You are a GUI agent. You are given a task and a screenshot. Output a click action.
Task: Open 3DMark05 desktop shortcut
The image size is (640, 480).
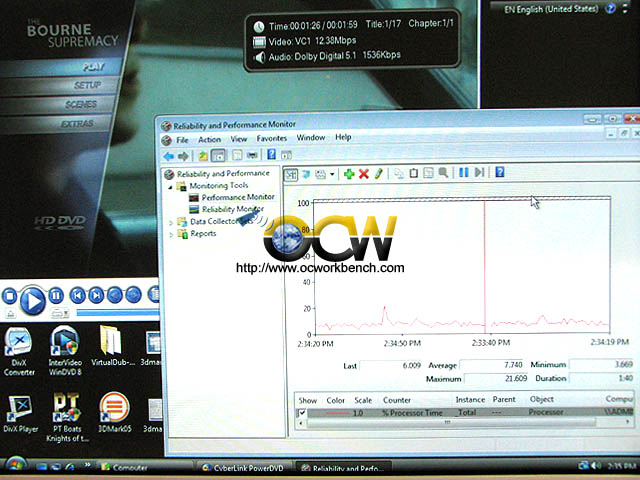[x=115, y=412]
